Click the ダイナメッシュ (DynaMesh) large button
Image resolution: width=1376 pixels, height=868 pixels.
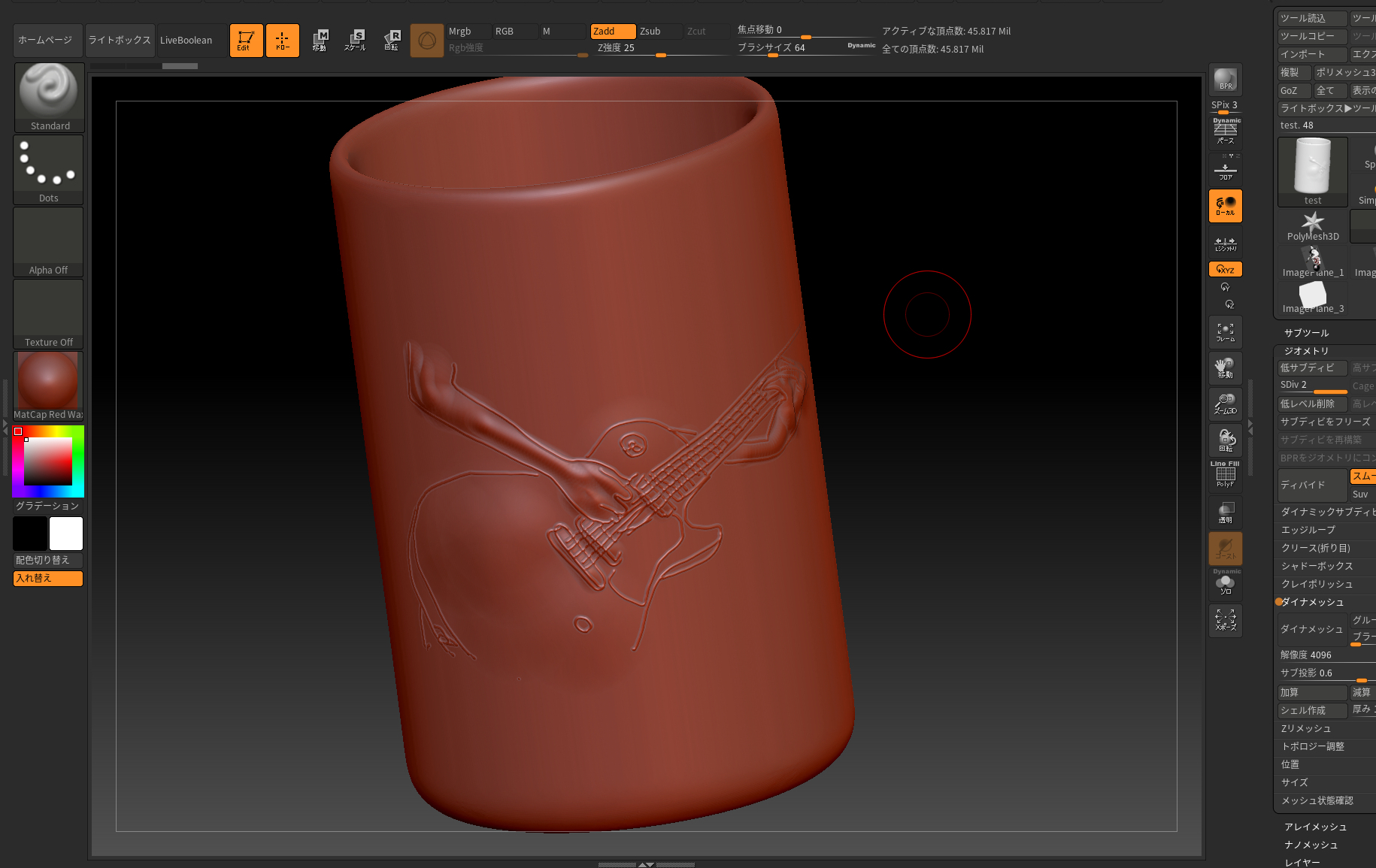click(1313, 630)
